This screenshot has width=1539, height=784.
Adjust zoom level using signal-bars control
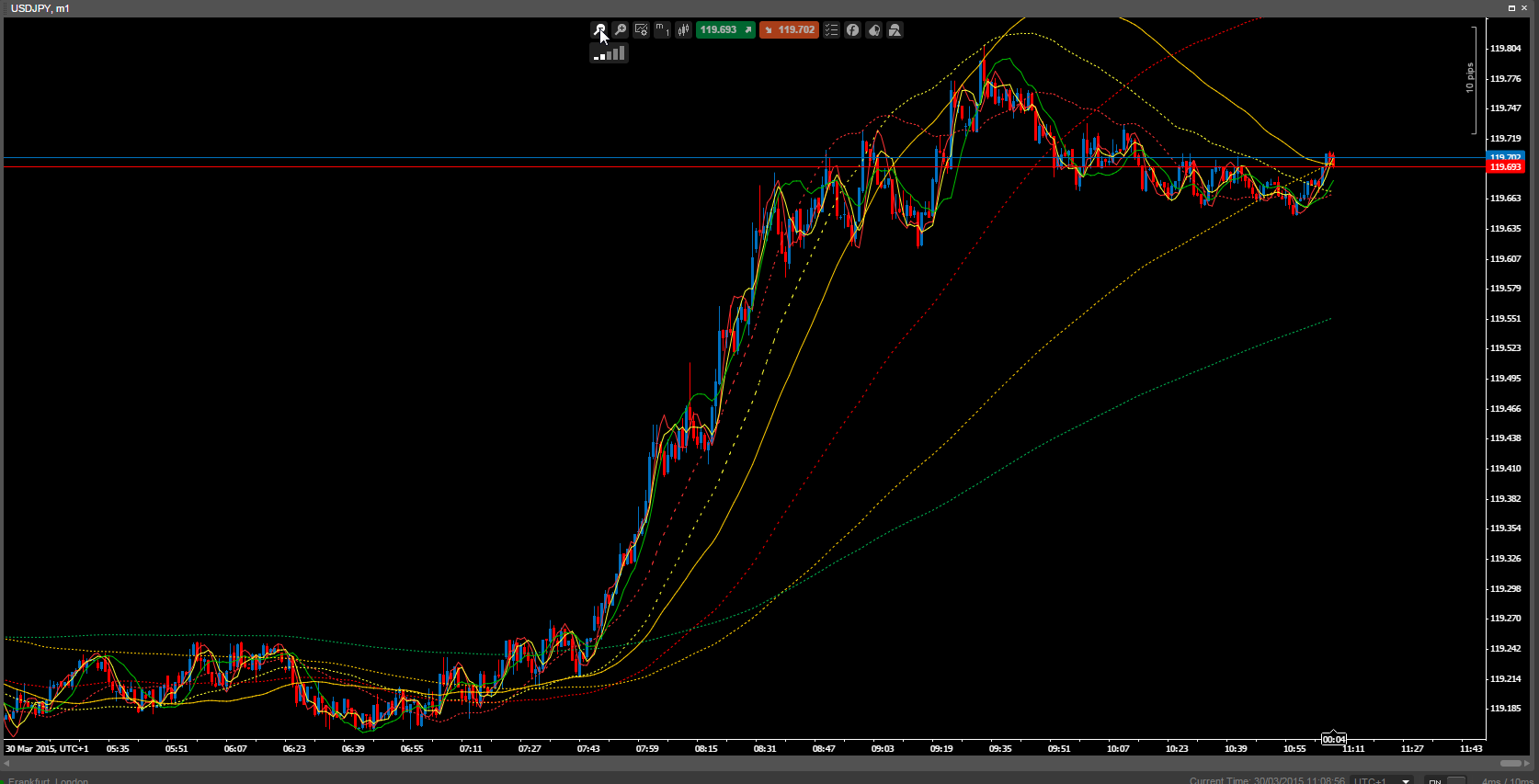click(609, 53)
